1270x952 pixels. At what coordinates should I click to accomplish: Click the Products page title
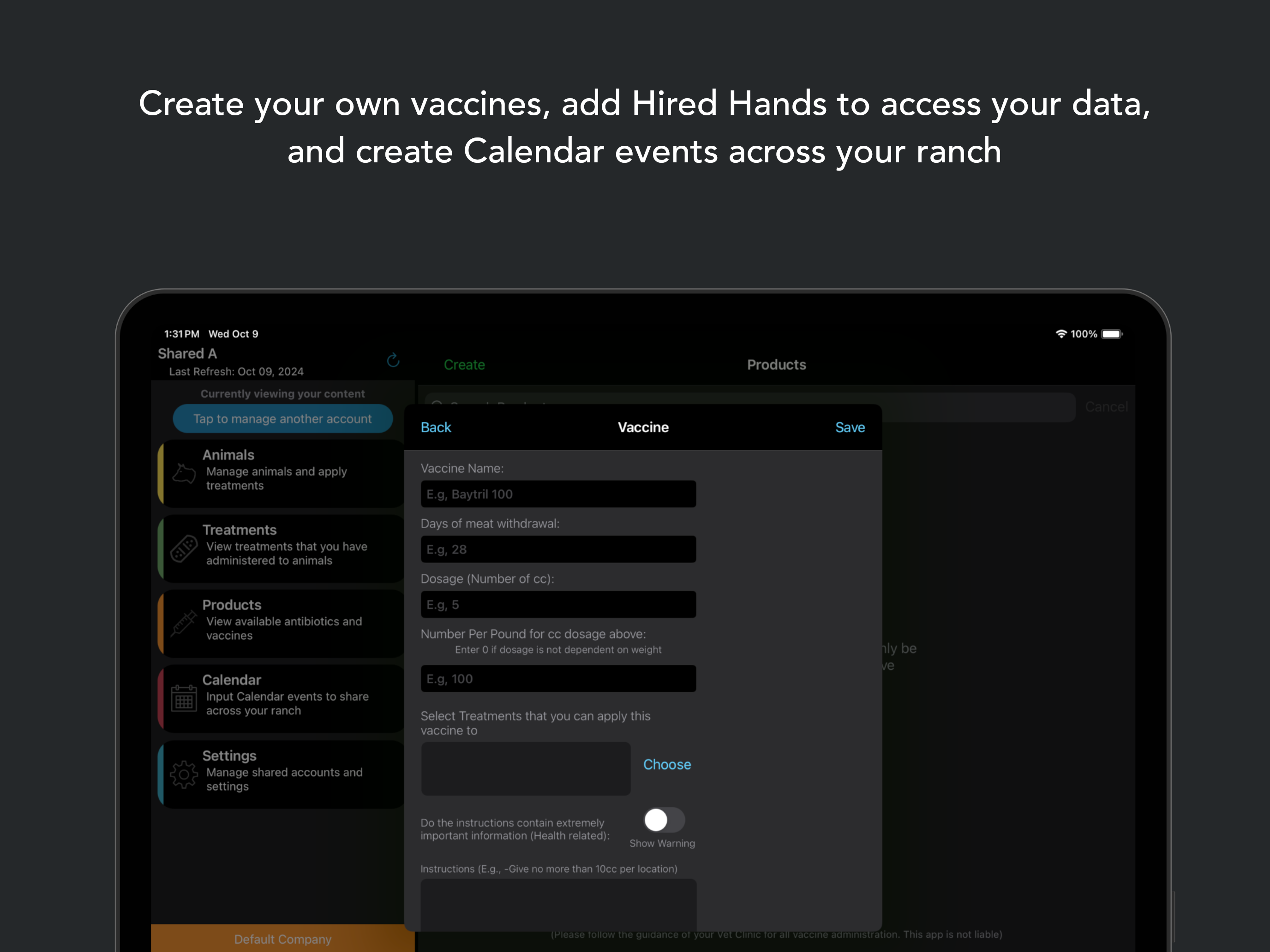(x=776, y=365)
